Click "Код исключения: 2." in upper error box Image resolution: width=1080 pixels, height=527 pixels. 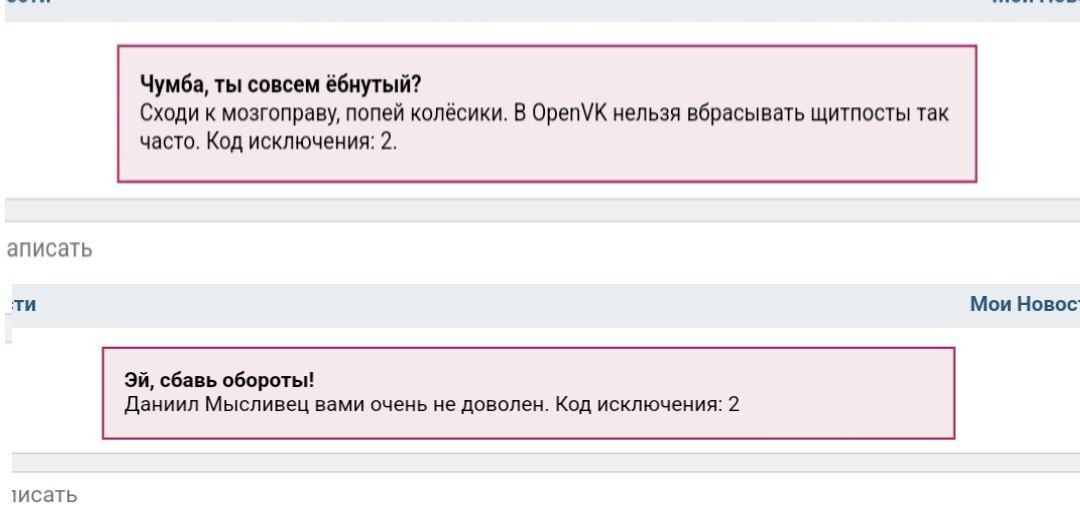coord(302,141)
